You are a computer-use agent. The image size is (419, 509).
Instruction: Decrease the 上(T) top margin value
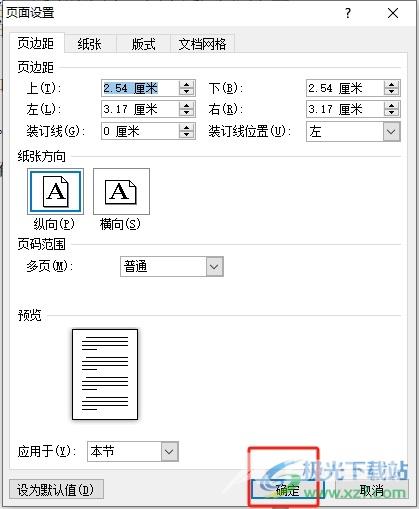pyautogui.click(x=187, y=92)
